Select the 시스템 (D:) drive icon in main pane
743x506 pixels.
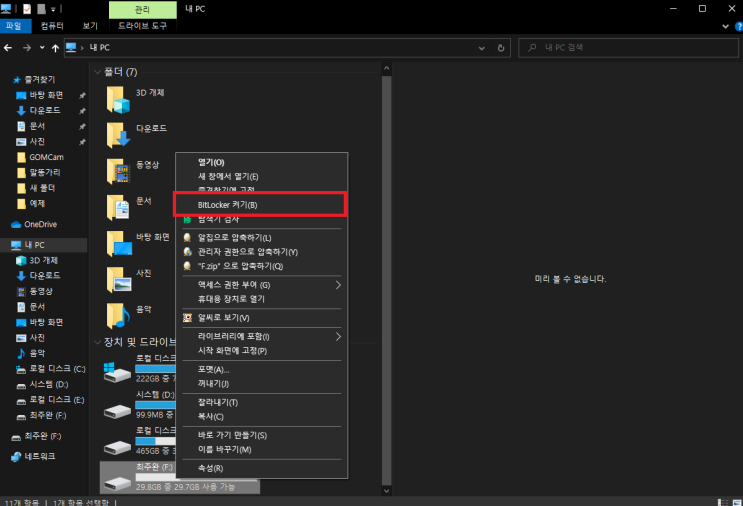point(117,411)
